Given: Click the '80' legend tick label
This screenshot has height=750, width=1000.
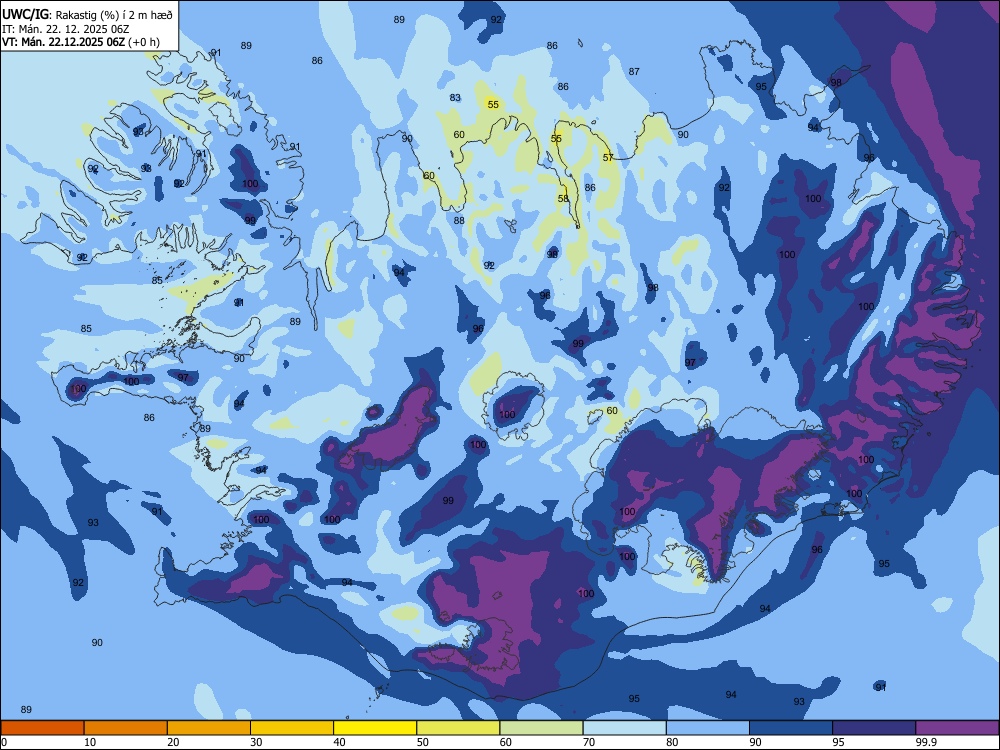Looking at the screenshot, I should [672, 742].
